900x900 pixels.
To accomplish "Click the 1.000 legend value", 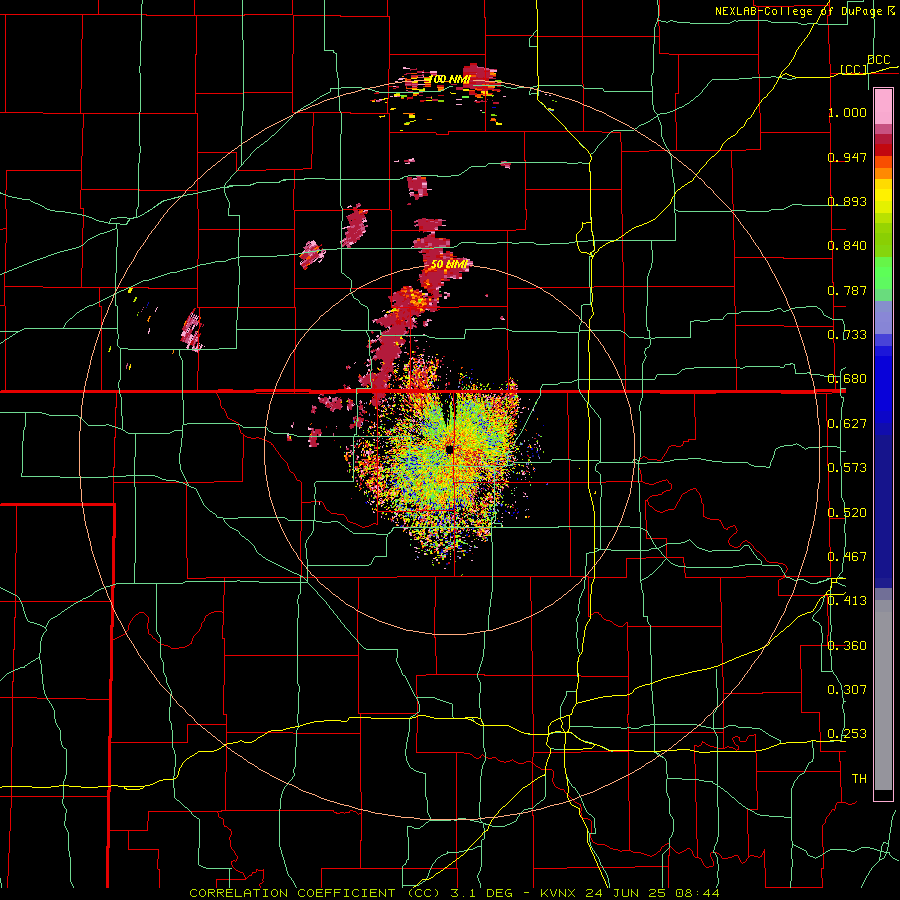I will point(847,112).
